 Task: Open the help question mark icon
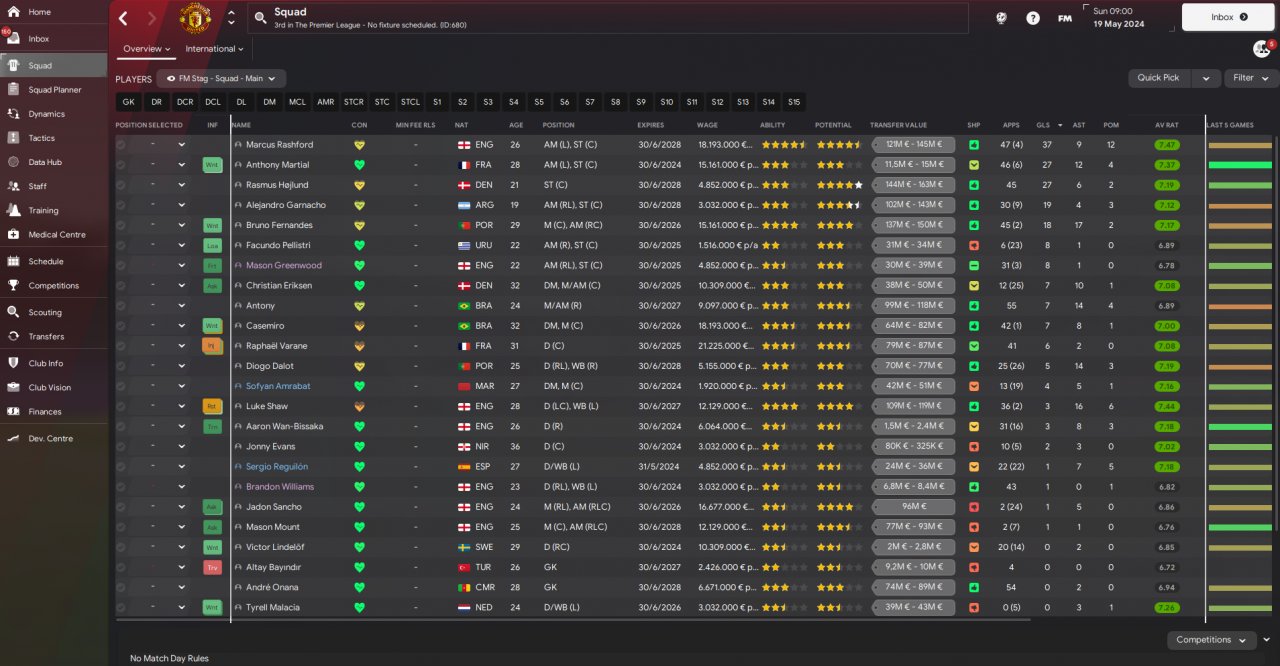(x=1033, y=18)
